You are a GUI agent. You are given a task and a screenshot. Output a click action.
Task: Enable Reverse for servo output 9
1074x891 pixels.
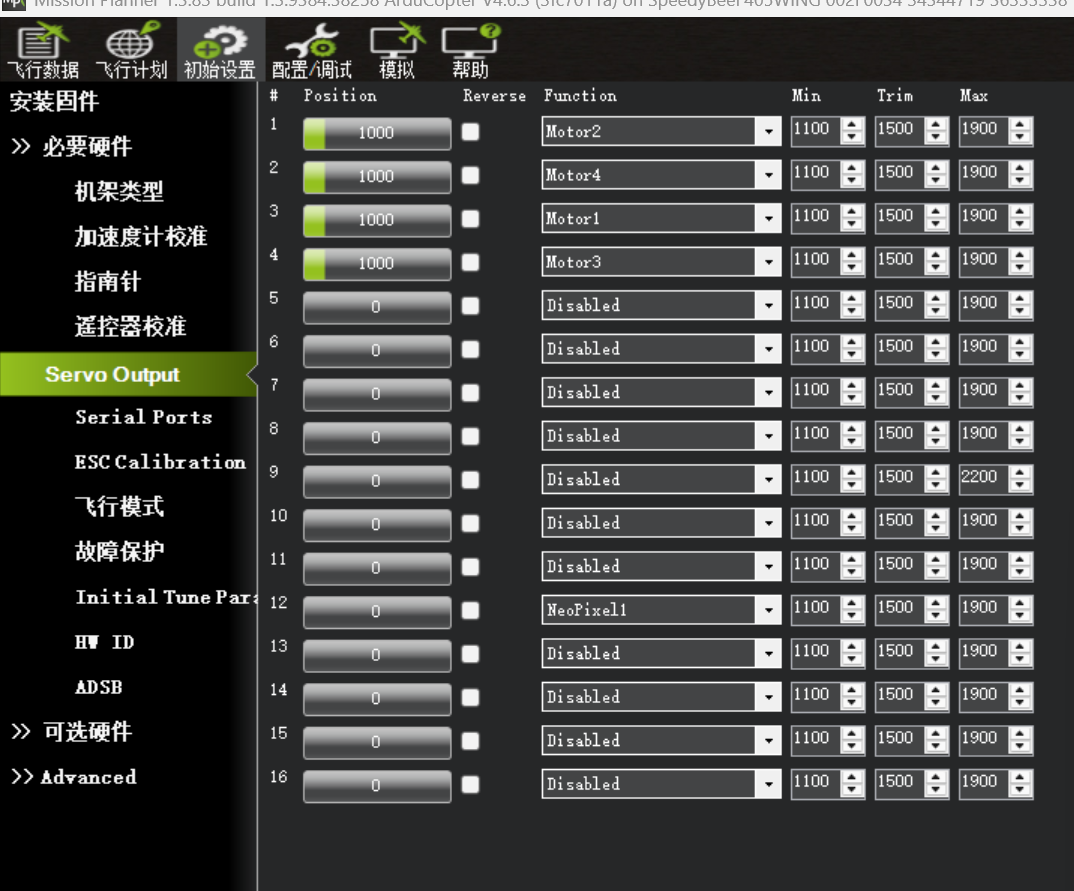click(471, 480)
